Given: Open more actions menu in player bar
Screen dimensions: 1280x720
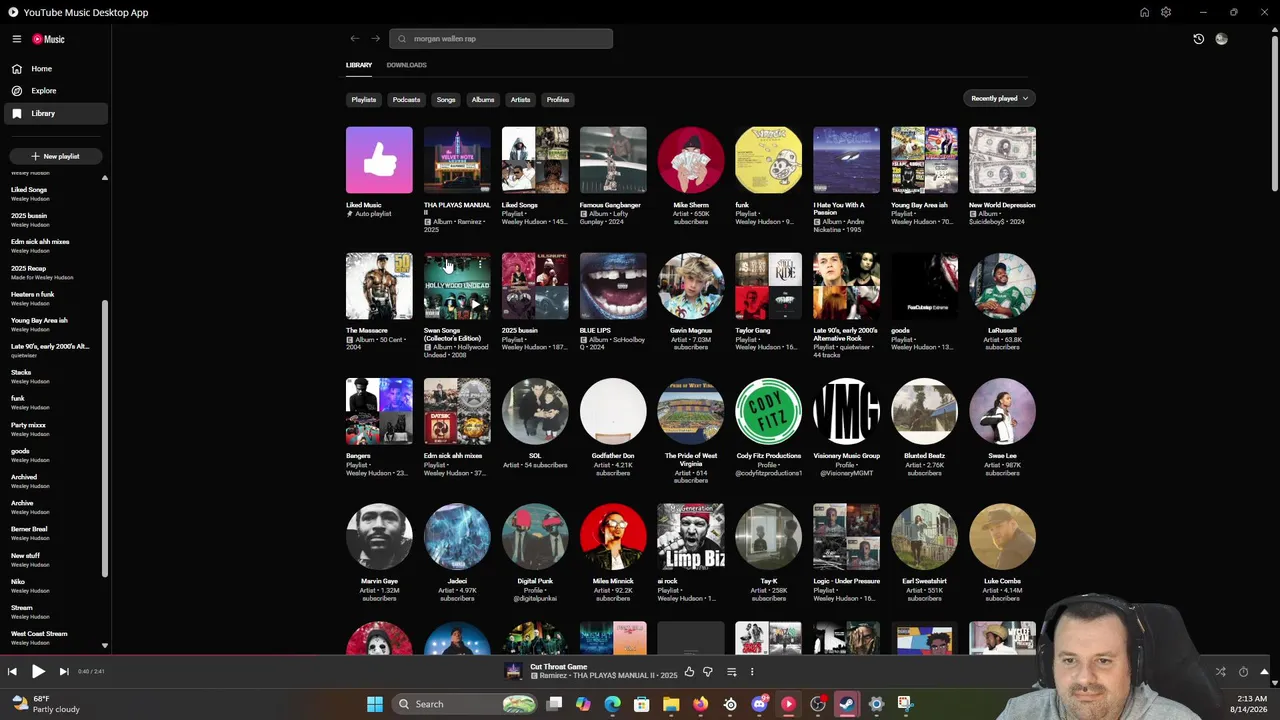Looking at the screenshot, I should 752,672.
